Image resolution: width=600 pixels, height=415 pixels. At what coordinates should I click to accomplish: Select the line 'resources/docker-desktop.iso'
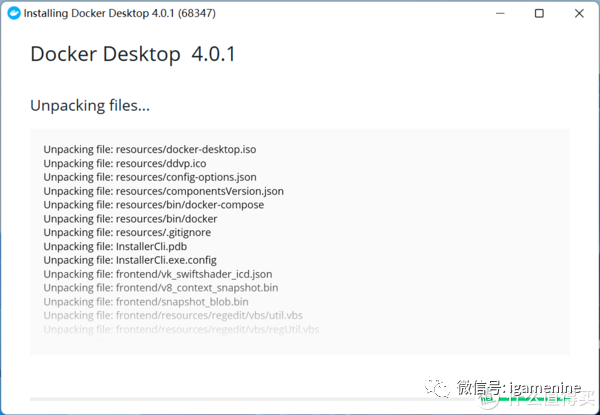point(150,149)
